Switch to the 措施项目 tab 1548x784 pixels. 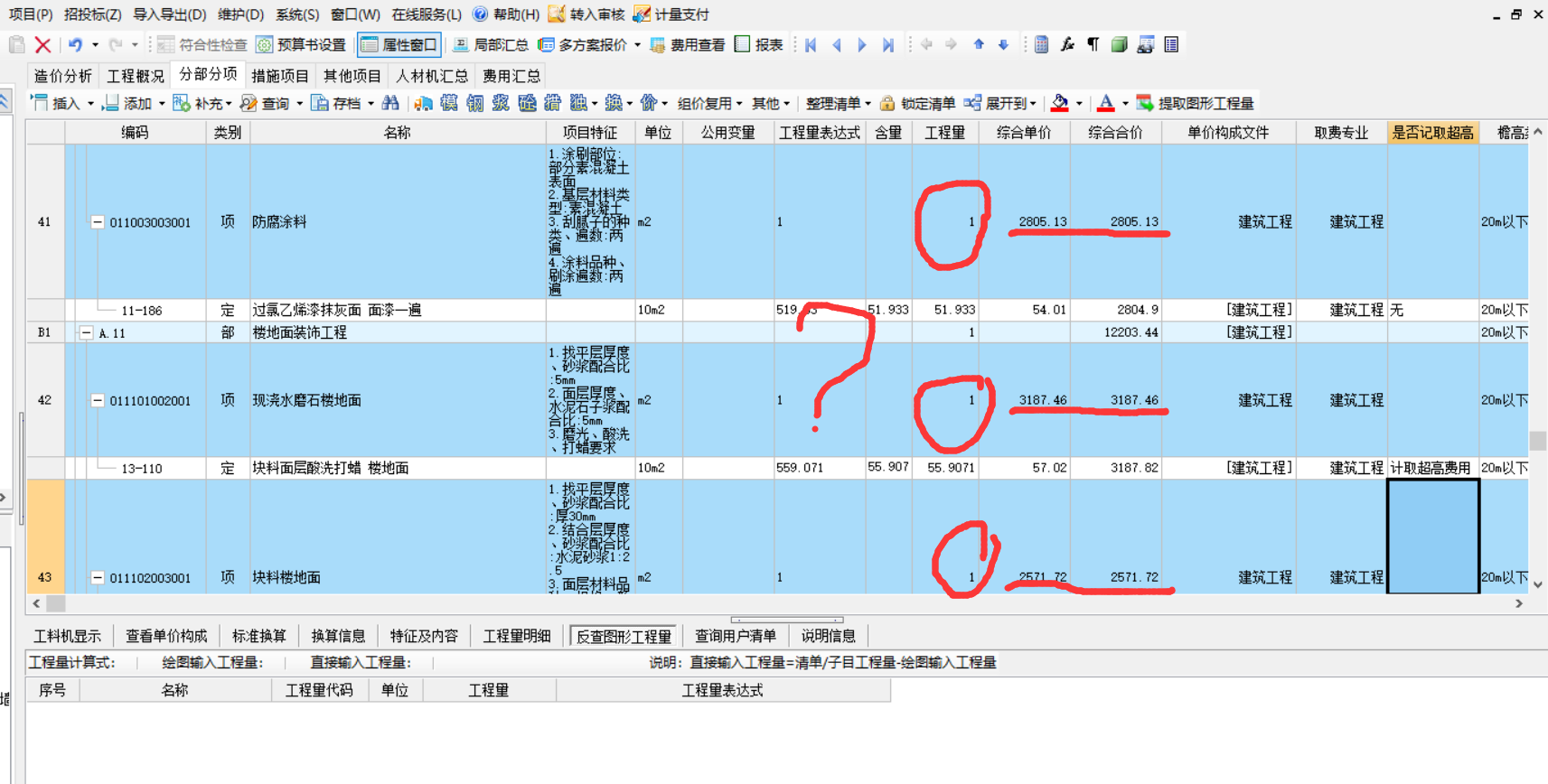280,76
